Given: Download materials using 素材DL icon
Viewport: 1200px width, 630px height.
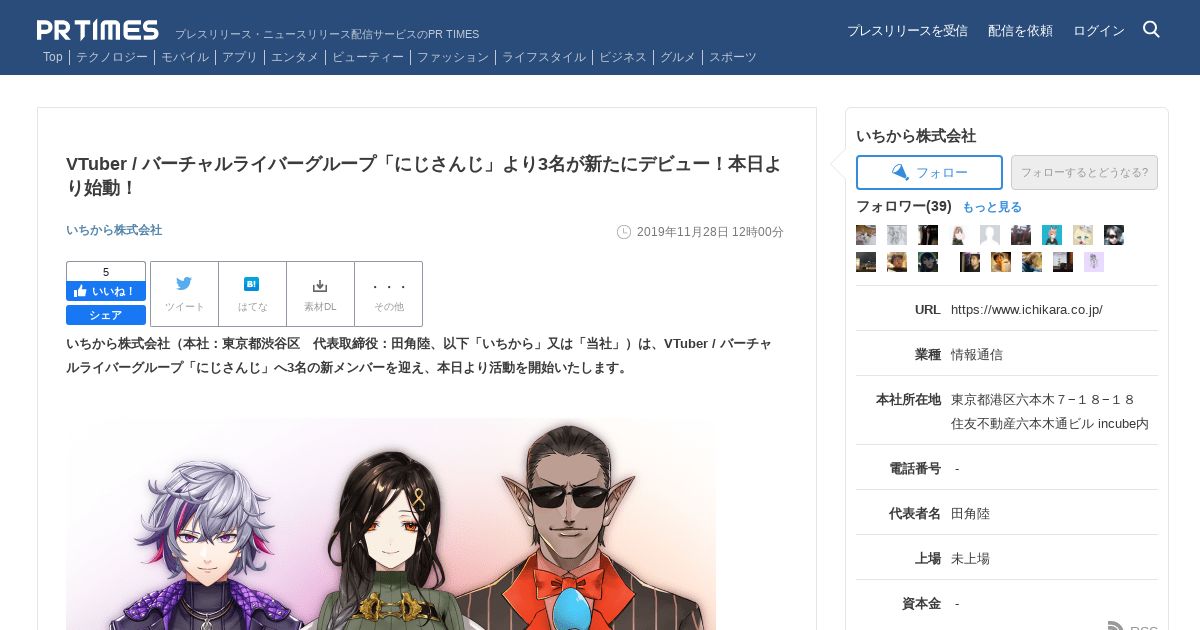Looking at the screenshot, I should tap(320, 294).
